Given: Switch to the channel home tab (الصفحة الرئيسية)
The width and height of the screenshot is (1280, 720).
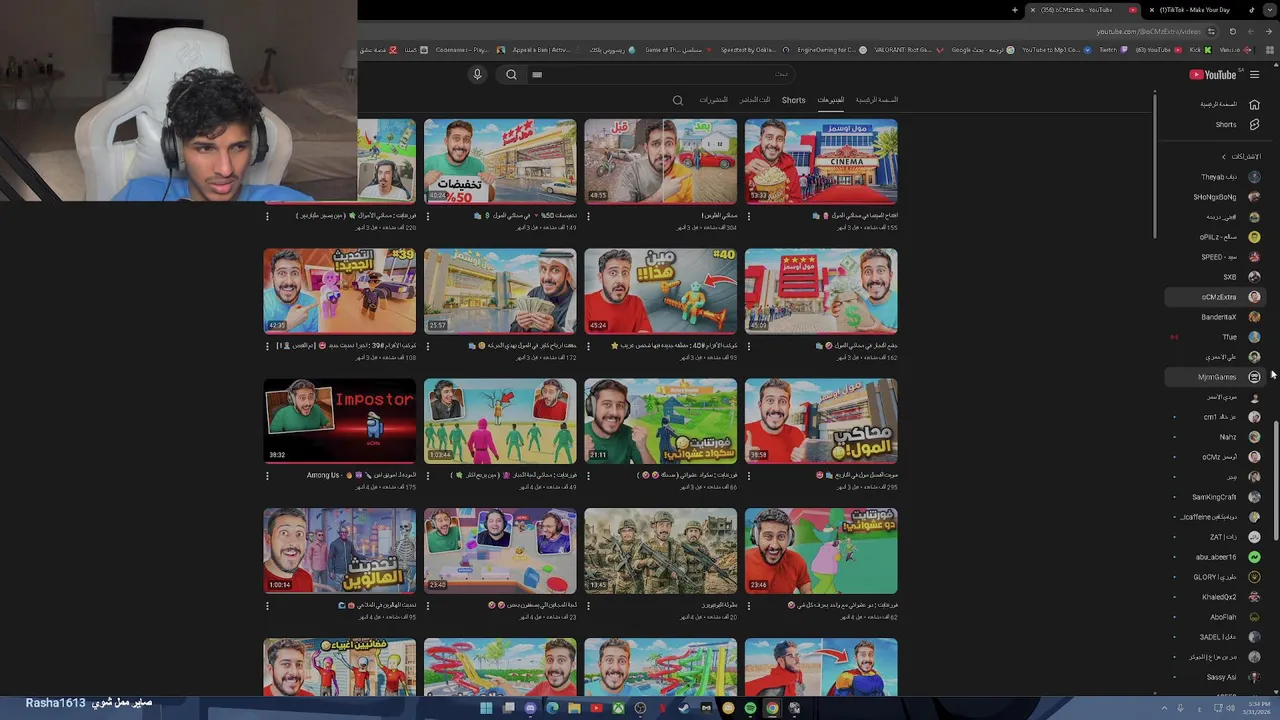Looking at the screenshot, I should [877, 100].
